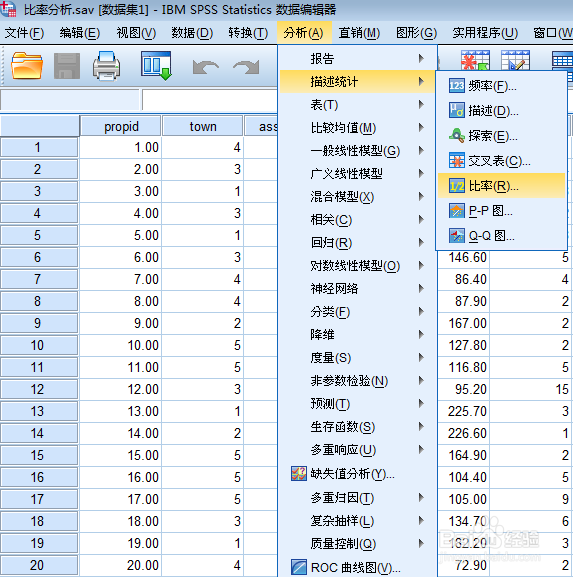This screenshot has height=577, width=573.
Task: Click the P-P 图 icon
Action: (x=457, y=211)
